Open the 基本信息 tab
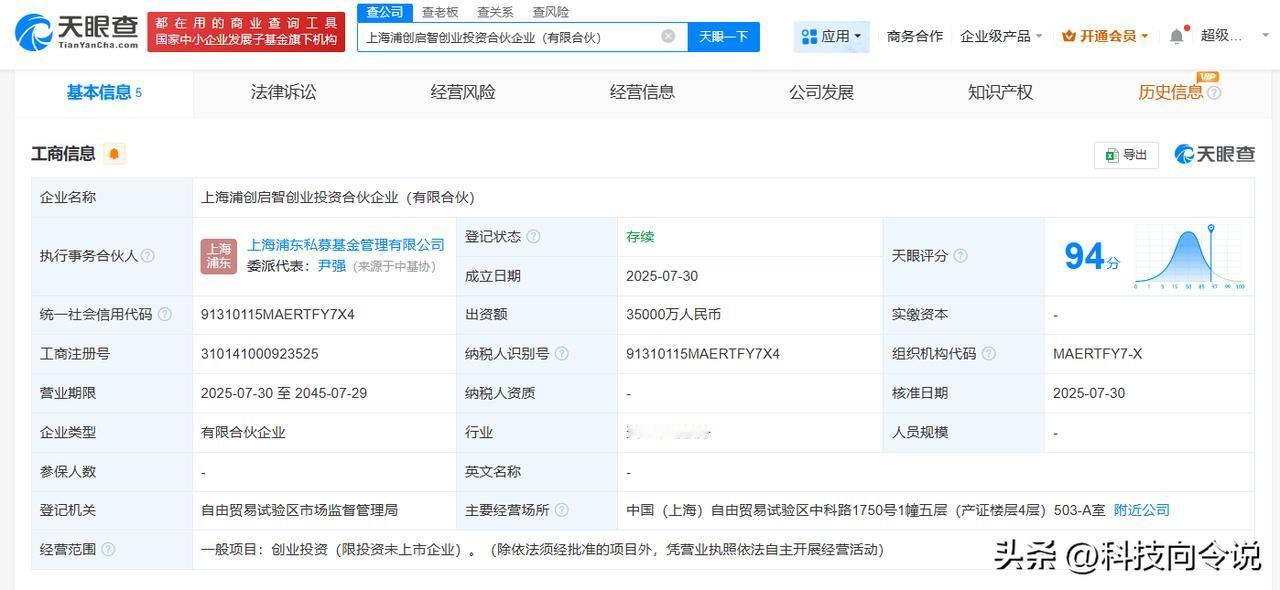1280x590 pixels. [104, 93]
